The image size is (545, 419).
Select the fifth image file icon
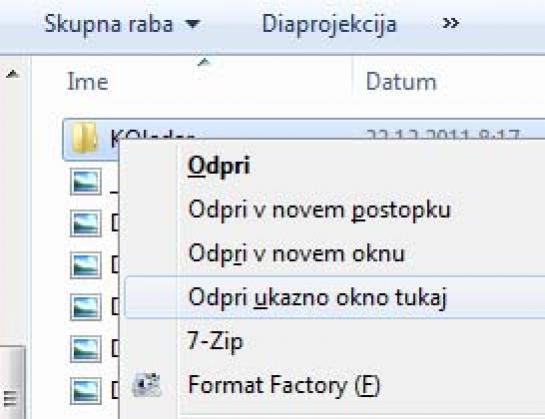(86, 349)
